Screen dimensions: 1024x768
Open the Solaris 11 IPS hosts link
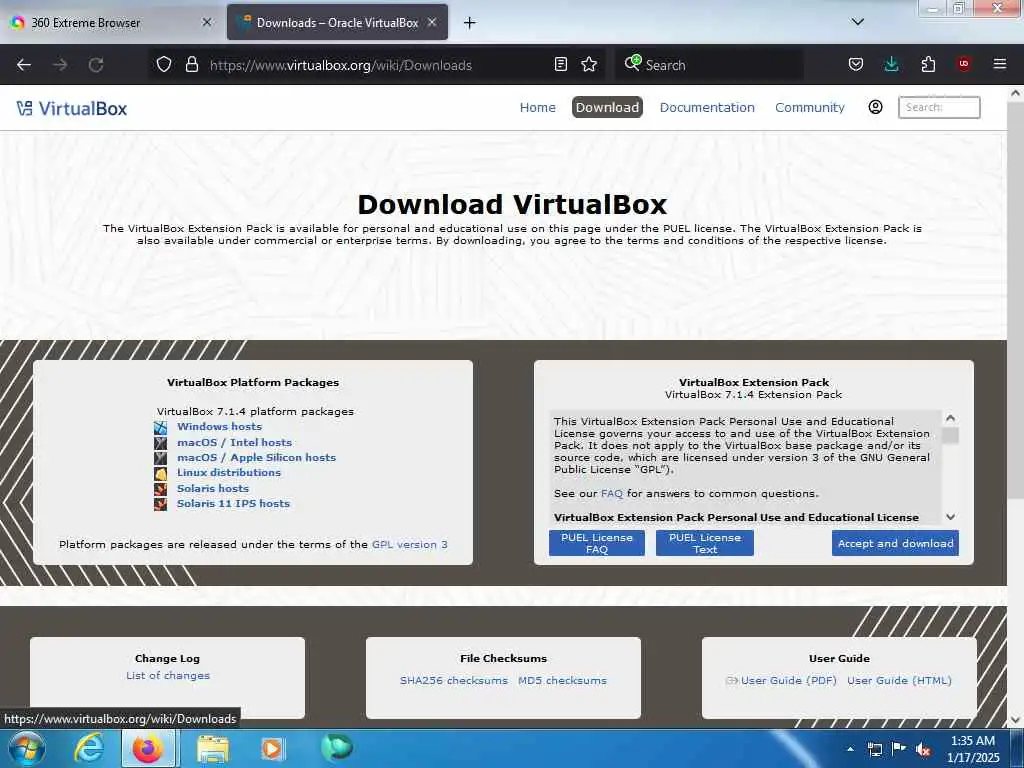pos(233,504)
